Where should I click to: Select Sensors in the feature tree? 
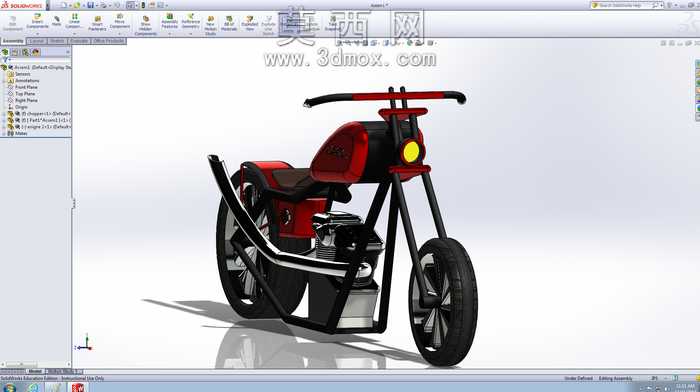23,74
